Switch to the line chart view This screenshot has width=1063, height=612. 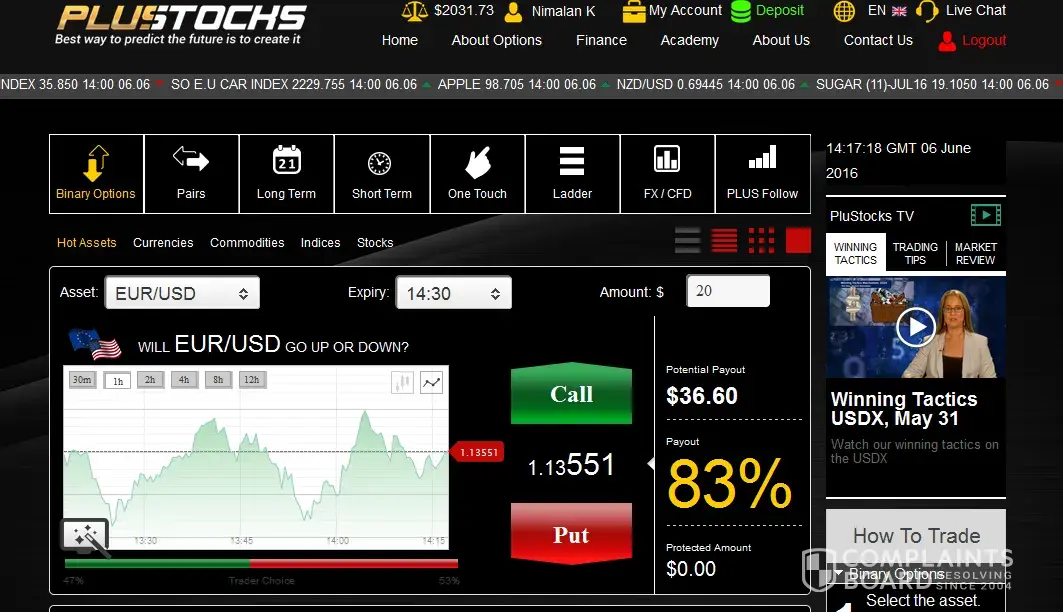[431, 382]
